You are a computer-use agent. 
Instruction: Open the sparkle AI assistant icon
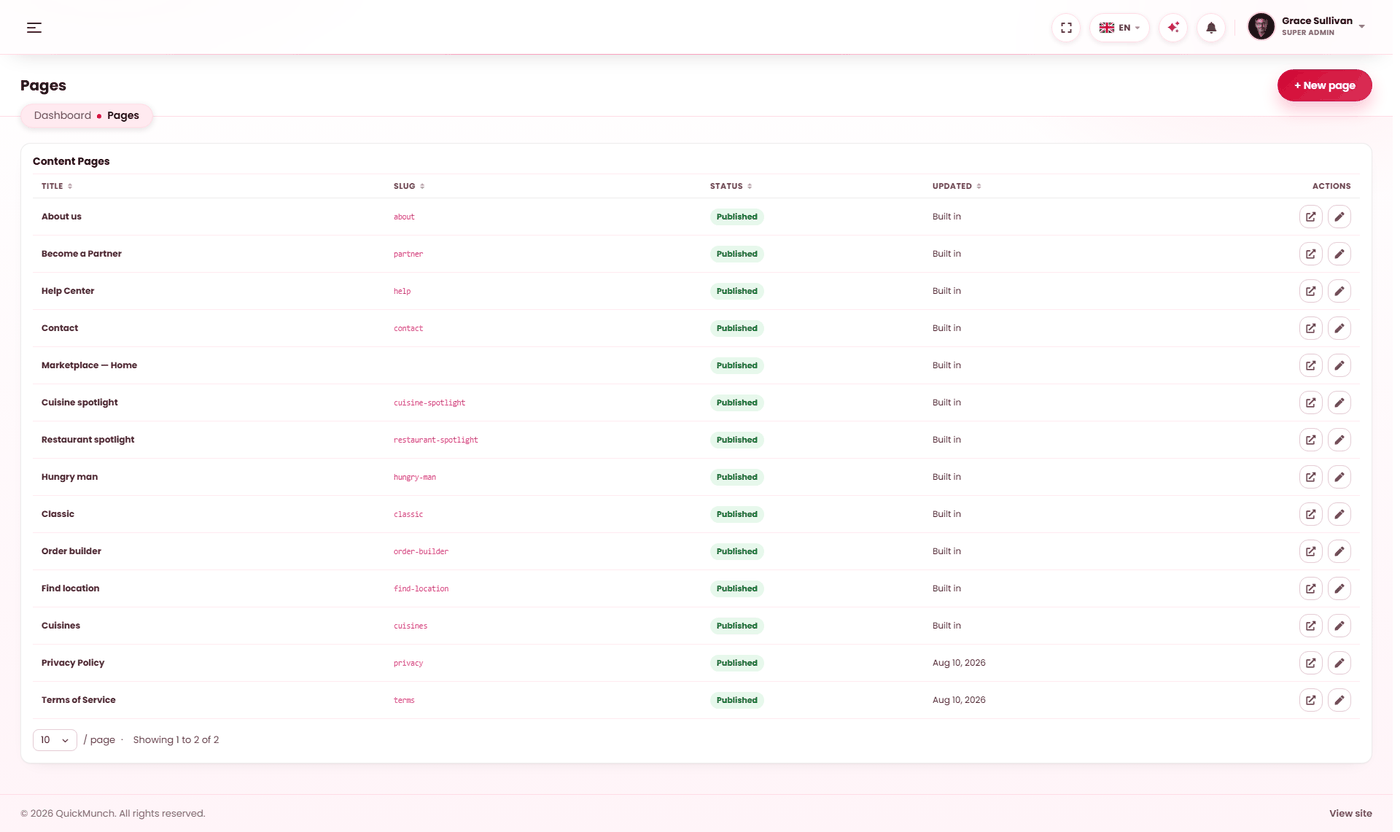point(1173,28)
